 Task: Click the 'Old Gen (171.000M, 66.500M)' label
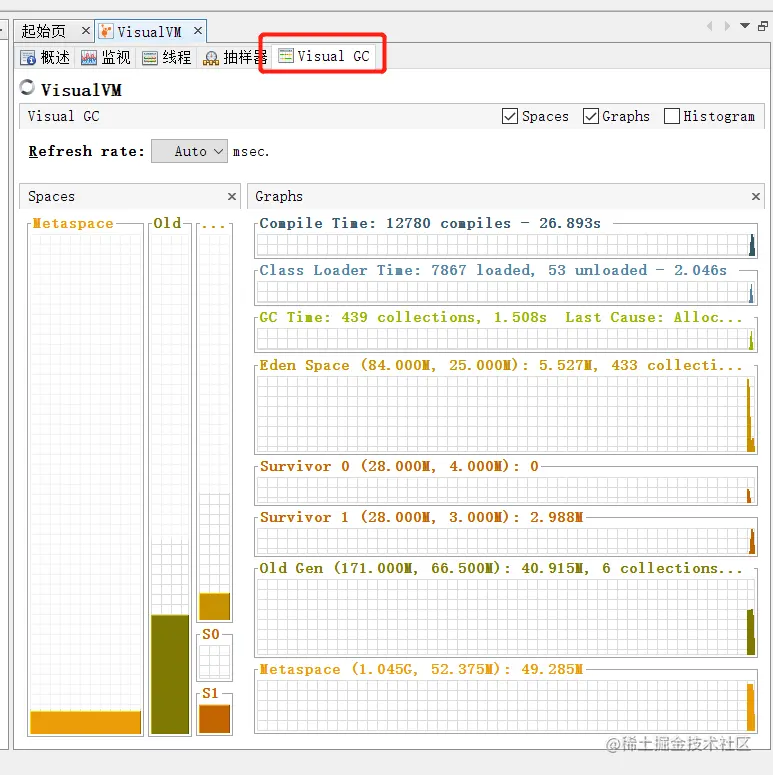501,568
